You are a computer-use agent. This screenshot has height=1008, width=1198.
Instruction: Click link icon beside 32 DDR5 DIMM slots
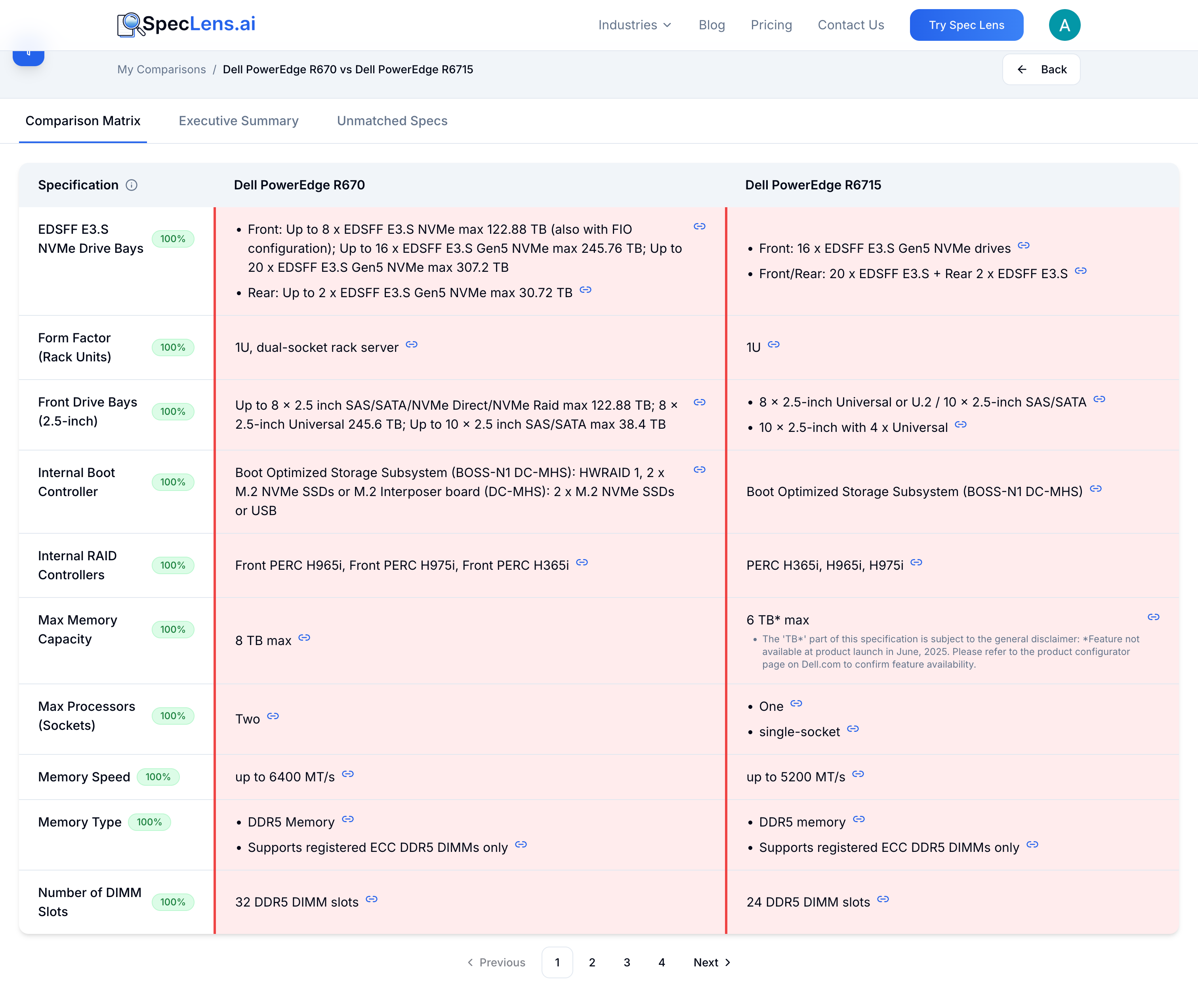(x=371, y=900)
